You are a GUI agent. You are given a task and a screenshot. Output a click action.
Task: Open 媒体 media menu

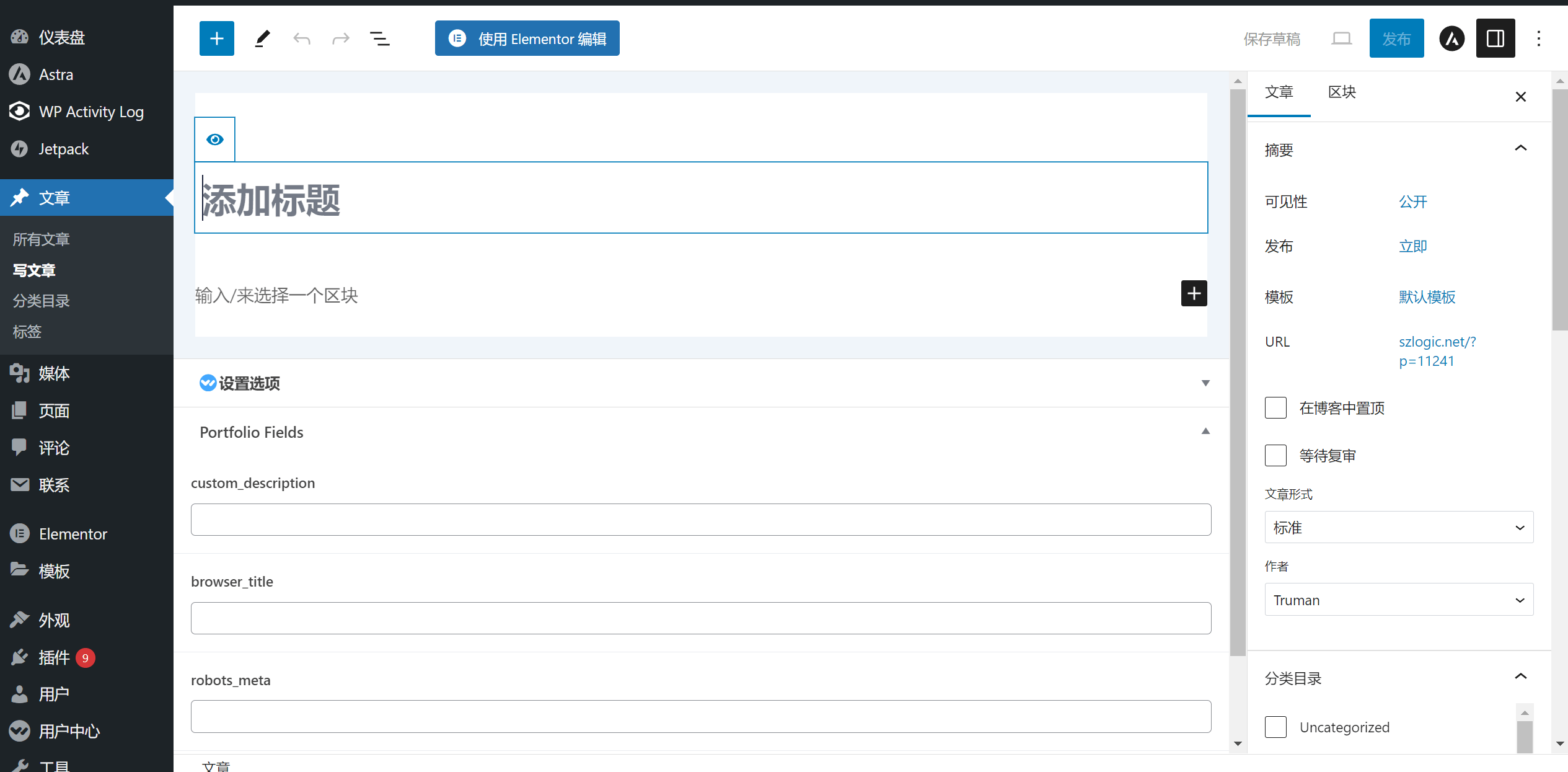[x=87, y=373]
